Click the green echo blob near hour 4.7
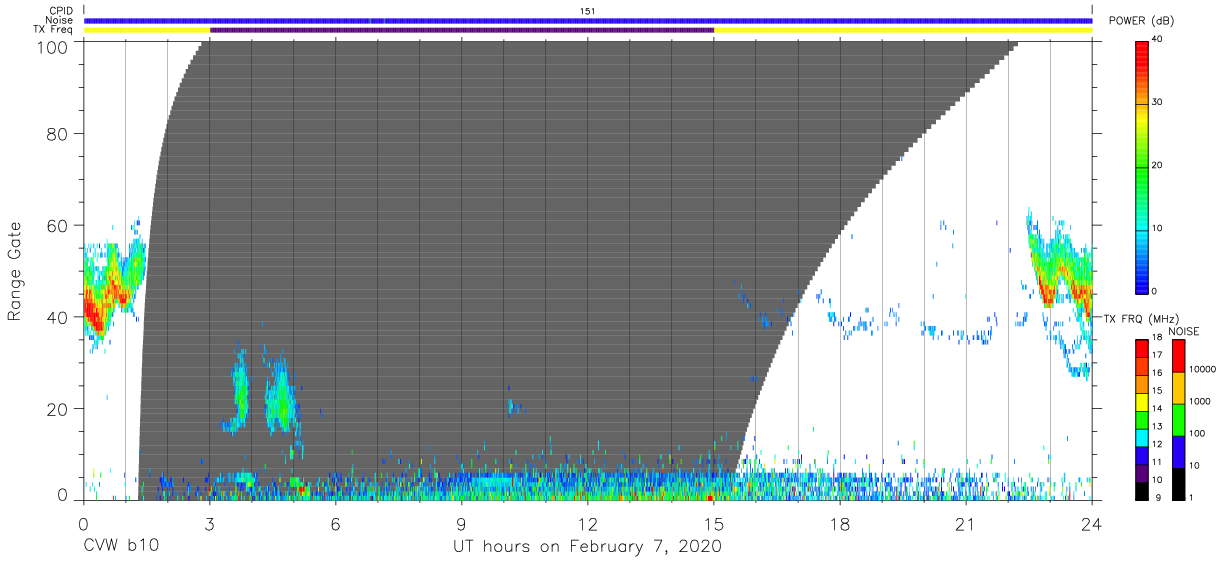1228x567 pixels. coord(281,396)
